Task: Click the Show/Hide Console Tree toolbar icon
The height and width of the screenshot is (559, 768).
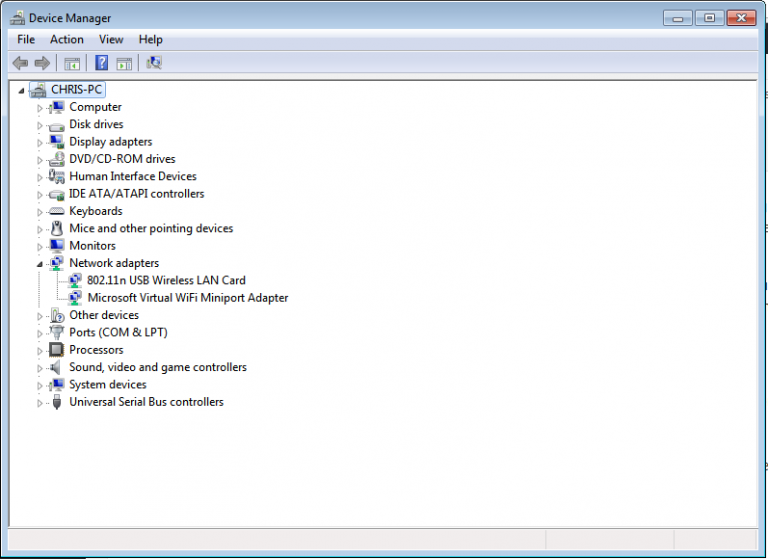Action: (72, 63)
